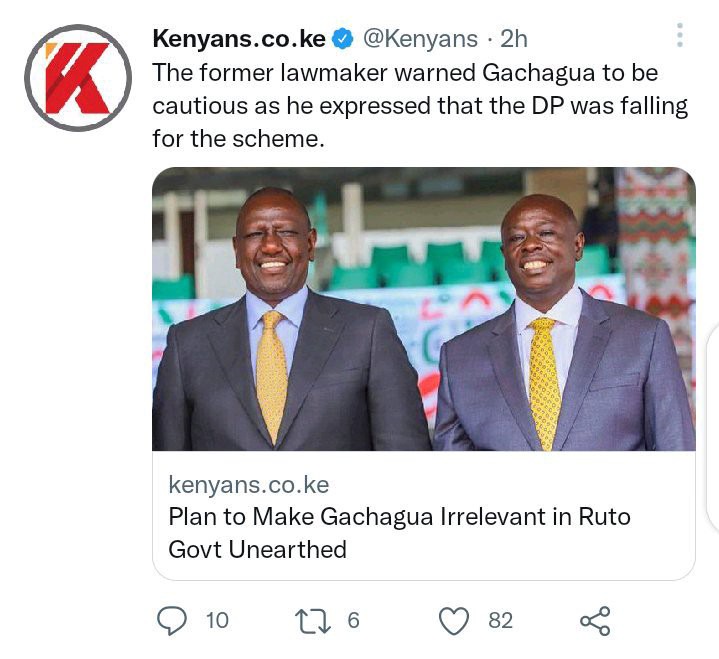Open the 'Plan to Make Gachagua Irrelevant' headline
719x659 pixels.
coord(399,533)
